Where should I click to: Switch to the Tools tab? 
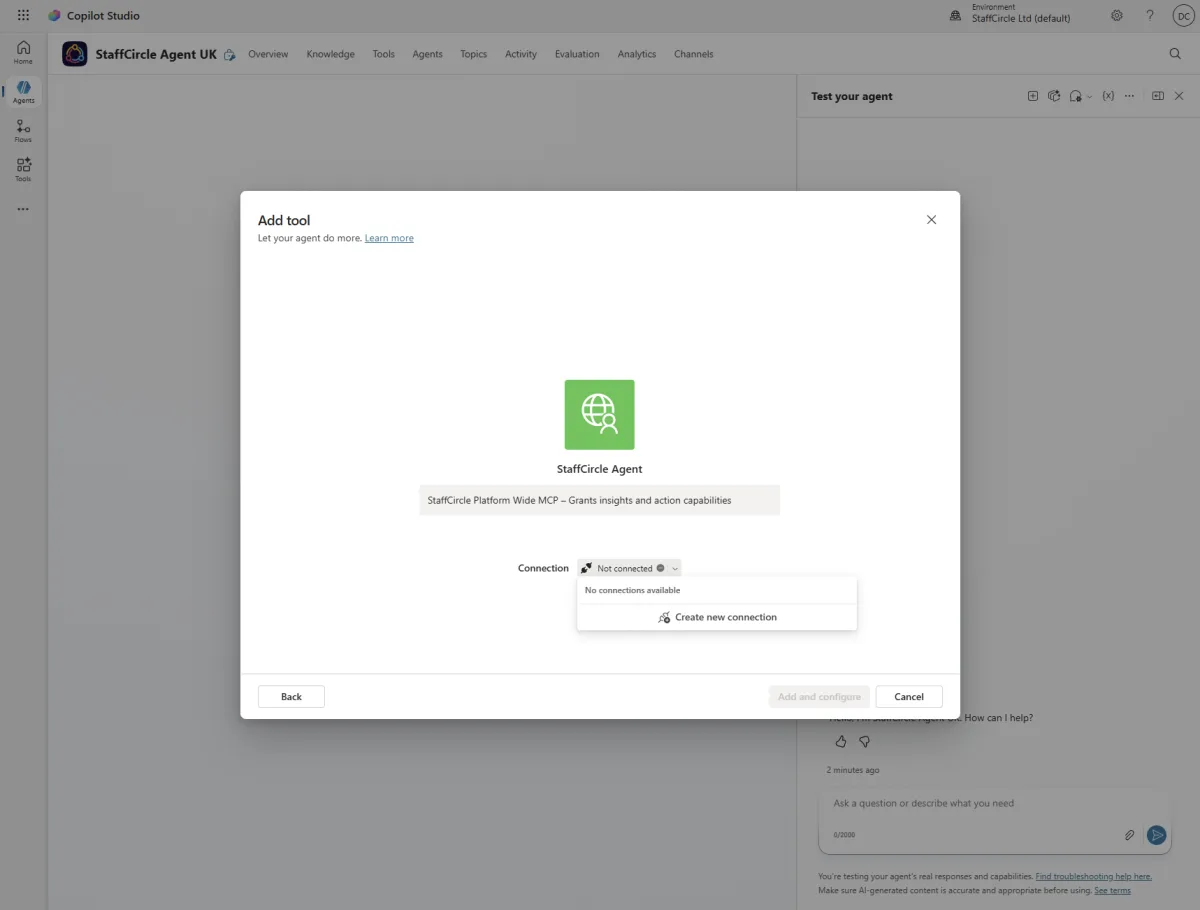coord(383,54)
